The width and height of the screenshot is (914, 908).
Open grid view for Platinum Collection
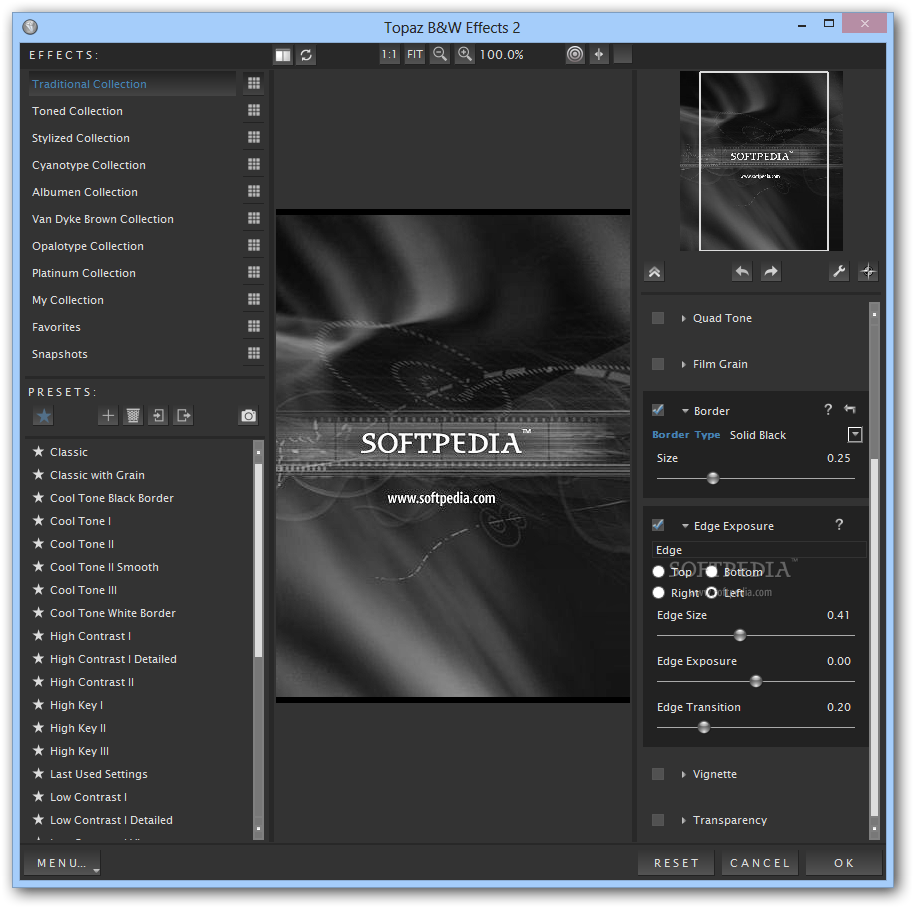[254, 272]
